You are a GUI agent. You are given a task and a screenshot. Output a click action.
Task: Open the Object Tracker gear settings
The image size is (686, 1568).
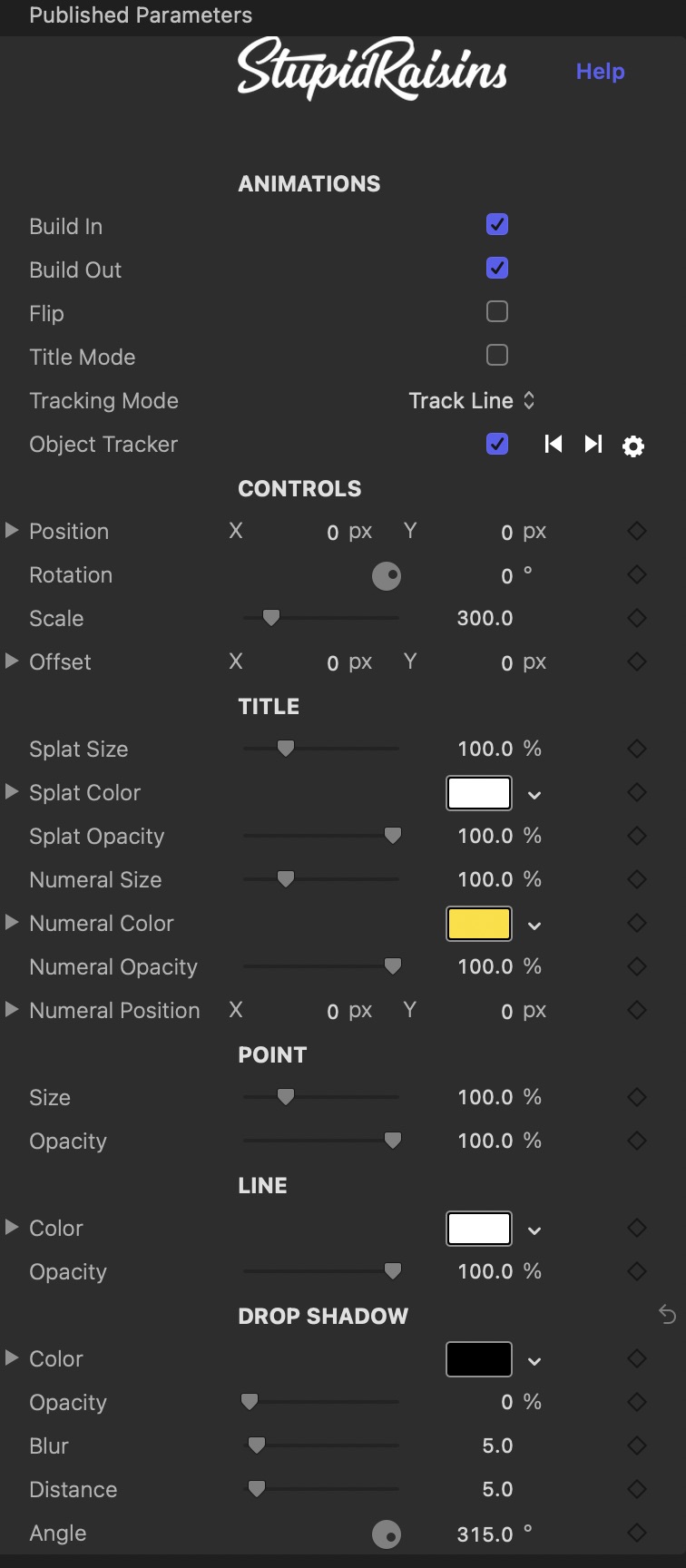tap(633, 446)
